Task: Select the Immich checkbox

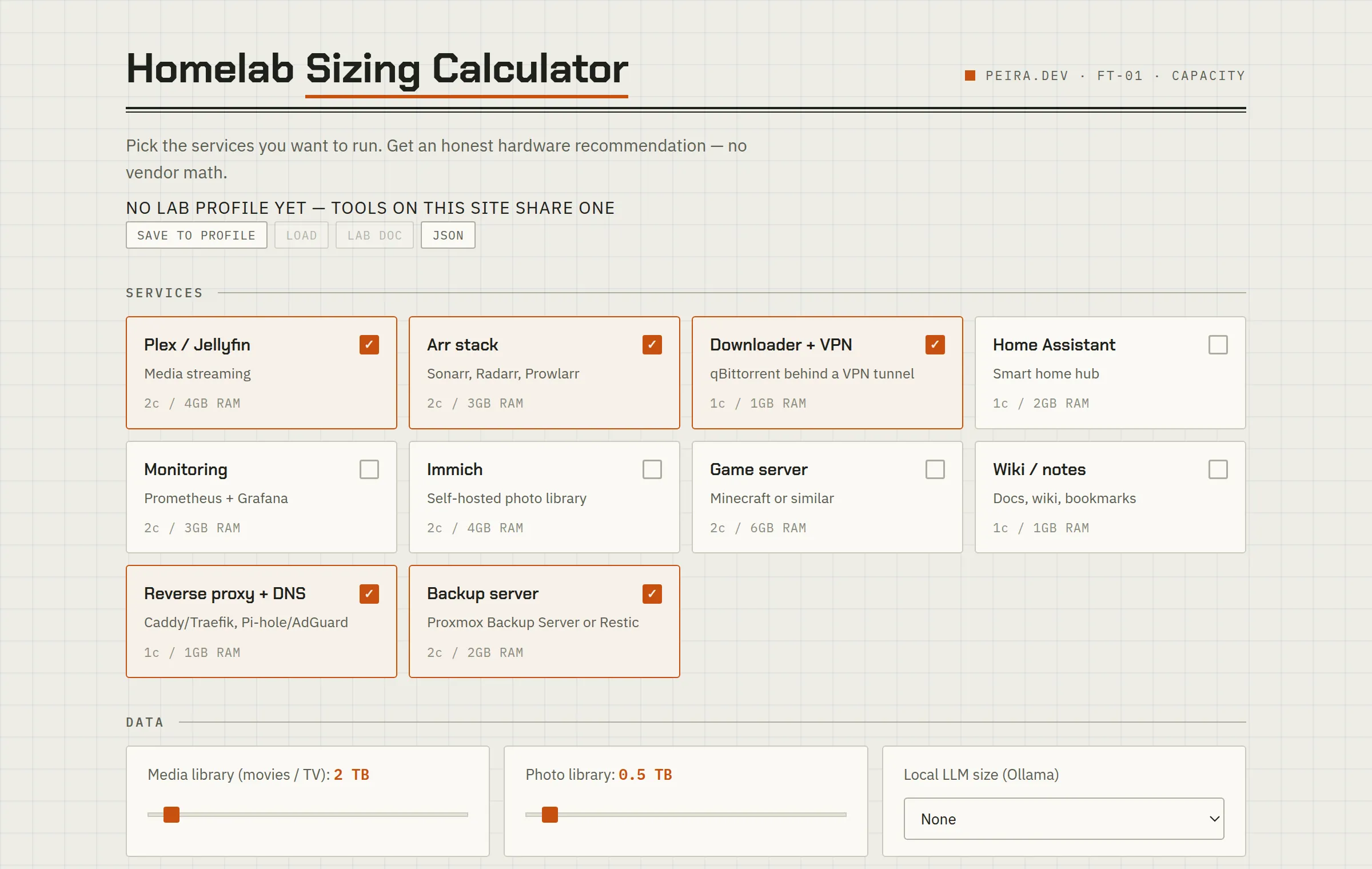Action: point(652,469)
